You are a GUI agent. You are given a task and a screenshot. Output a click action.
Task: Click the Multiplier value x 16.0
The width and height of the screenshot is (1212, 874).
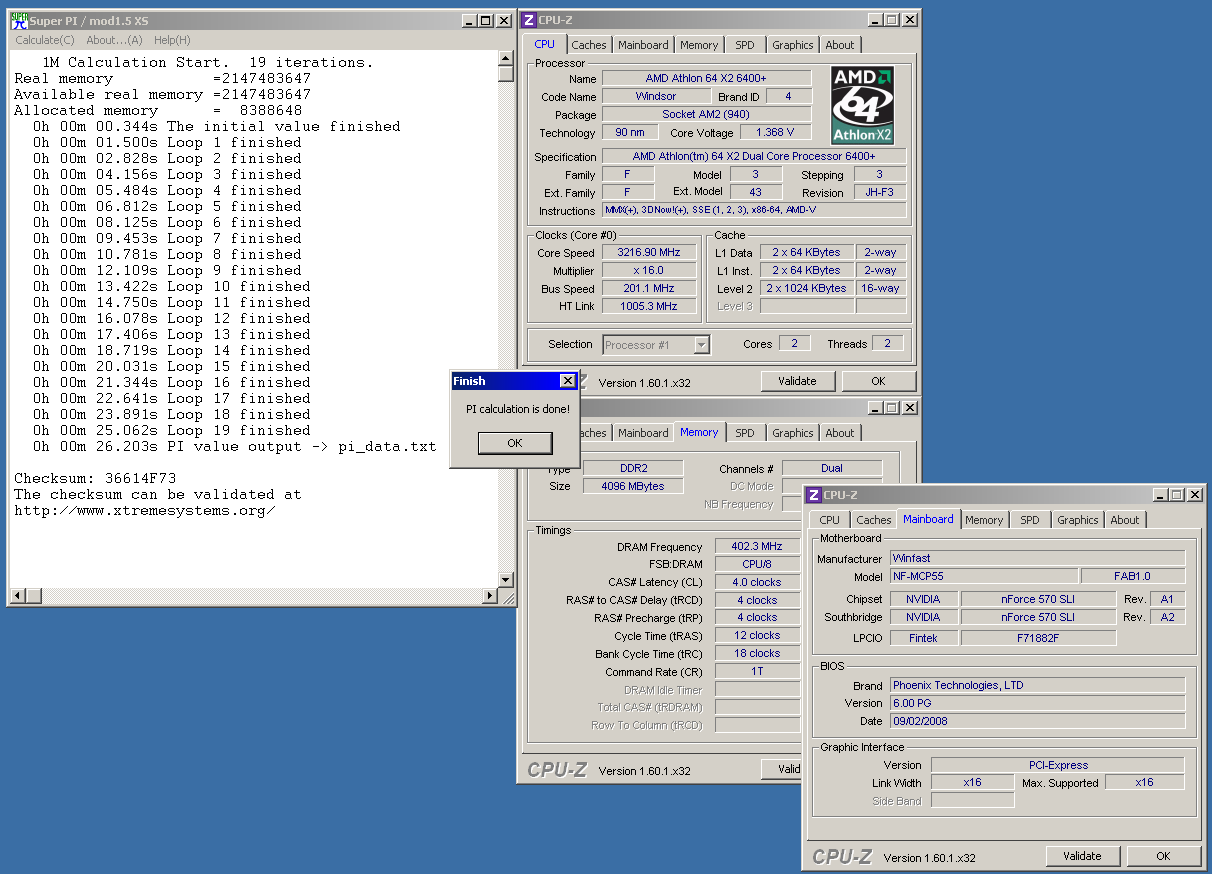tap(649, 271)
